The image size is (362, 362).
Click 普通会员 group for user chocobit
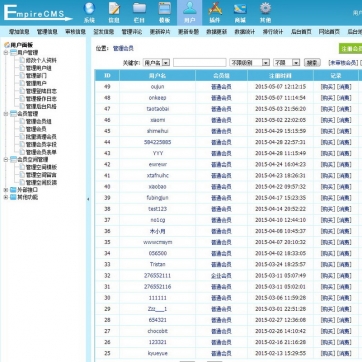click(x=221, y=331)
